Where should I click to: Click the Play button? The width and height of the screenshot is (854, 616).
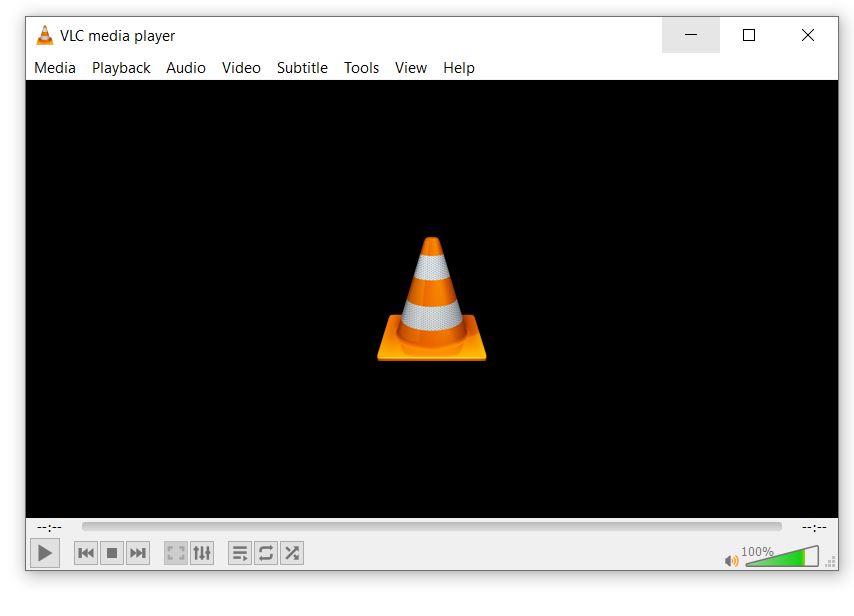(x=45, y=553)
